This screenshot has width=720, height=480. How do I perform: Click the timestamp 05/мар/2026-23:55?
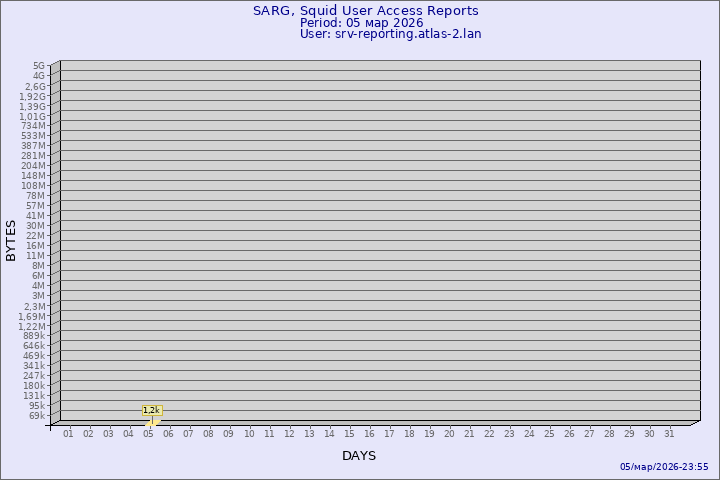[664, 467]
